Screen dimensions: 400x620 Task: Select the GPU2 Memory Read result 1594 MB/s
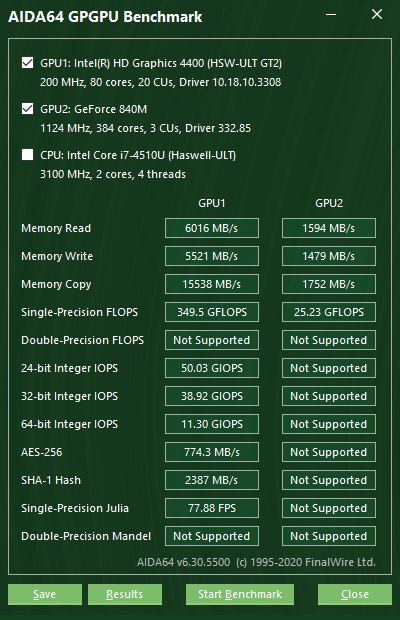tap(329, 228)
